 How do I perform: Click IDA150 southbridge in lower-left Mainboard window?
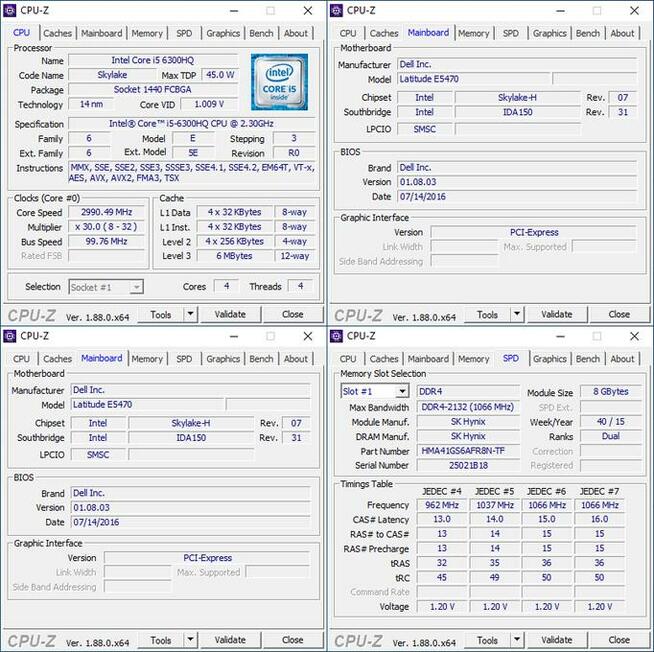coord(191,438)
